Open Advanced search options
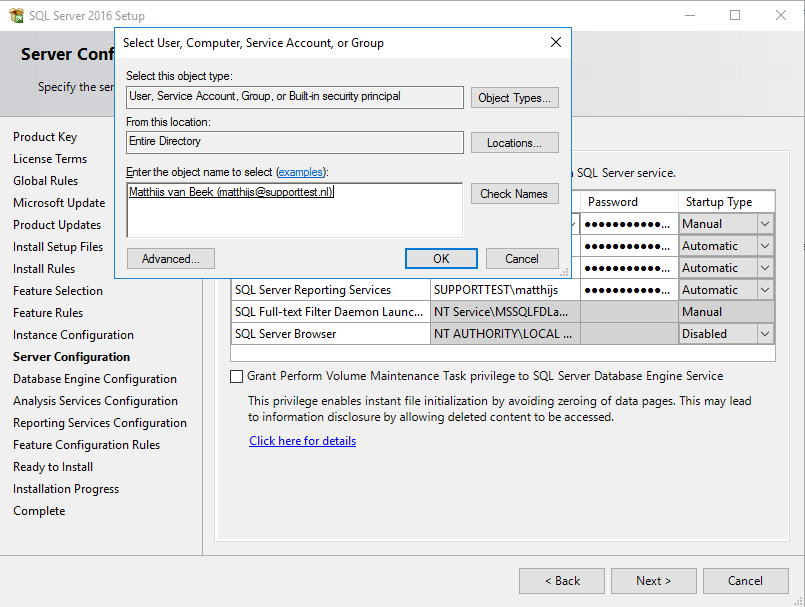 (170, 259)
